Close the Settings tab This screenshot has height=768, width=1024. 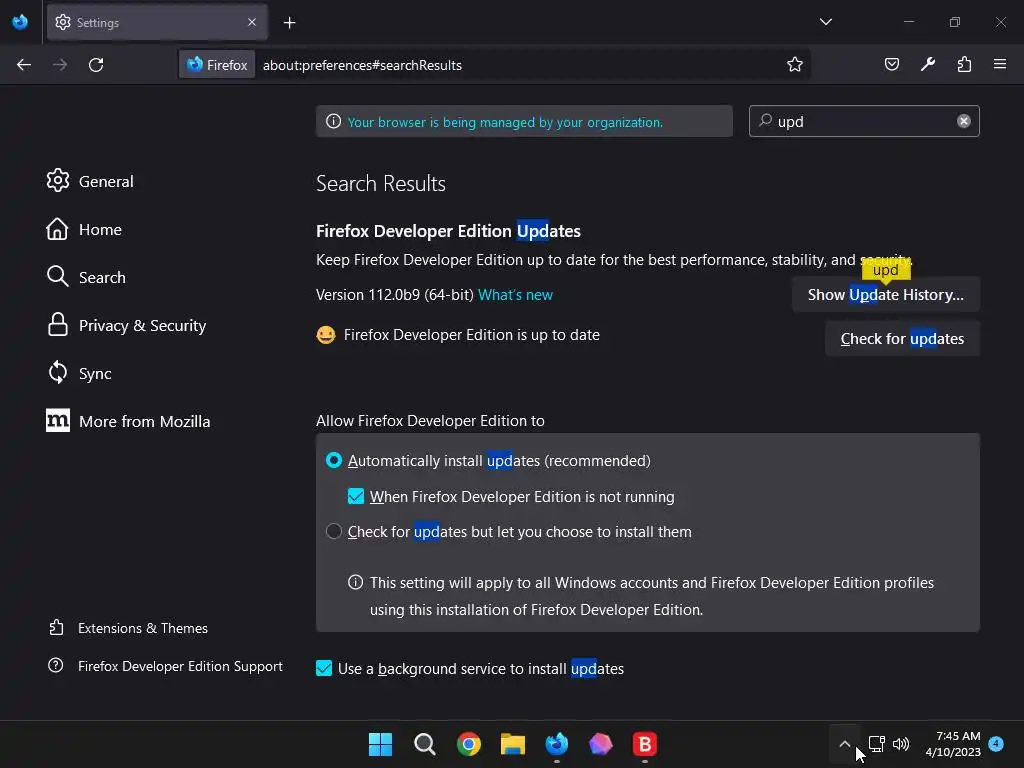[252, 22]
